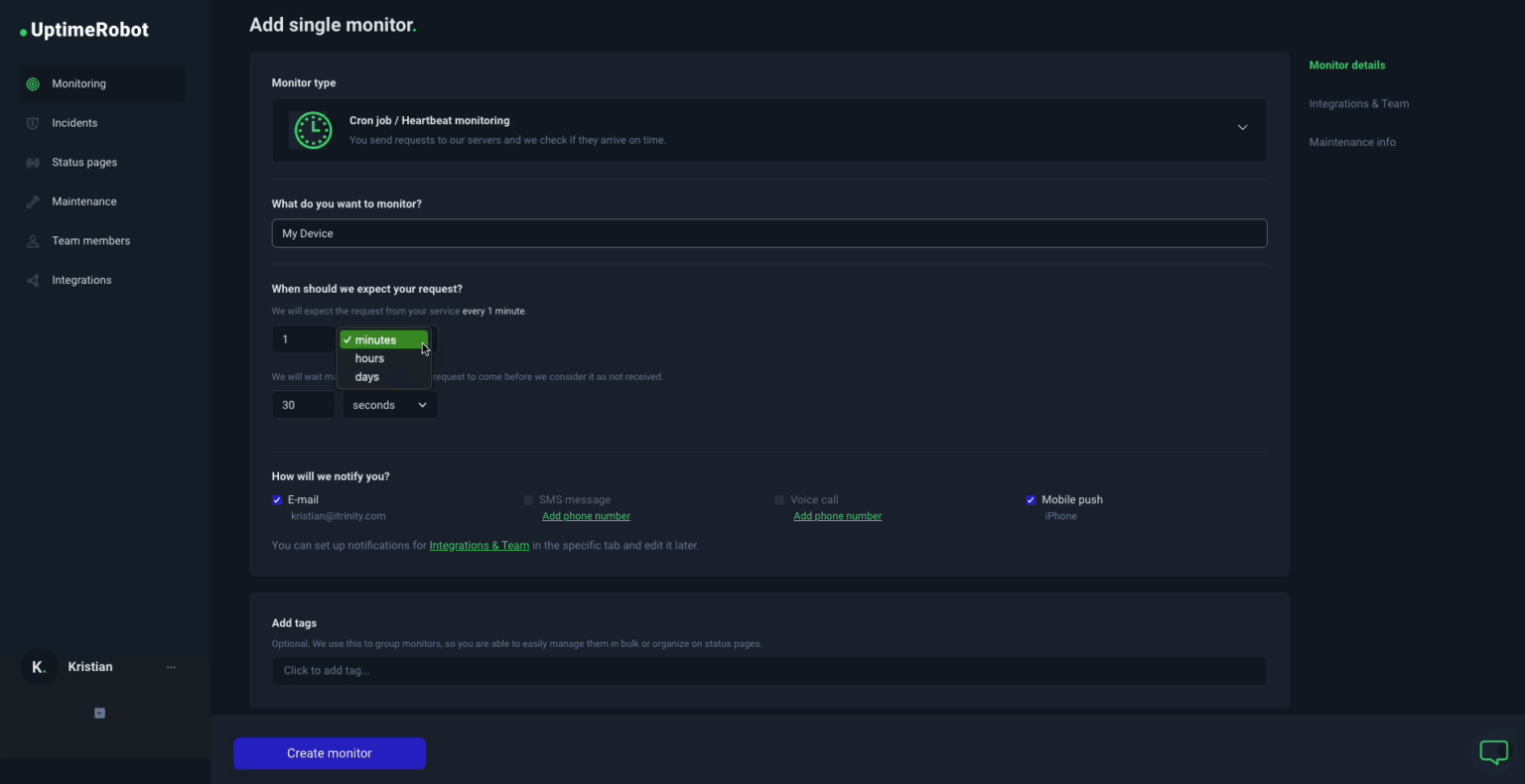Select hours in the interval dropdown

pyautogui.click(x=368, y=358)
